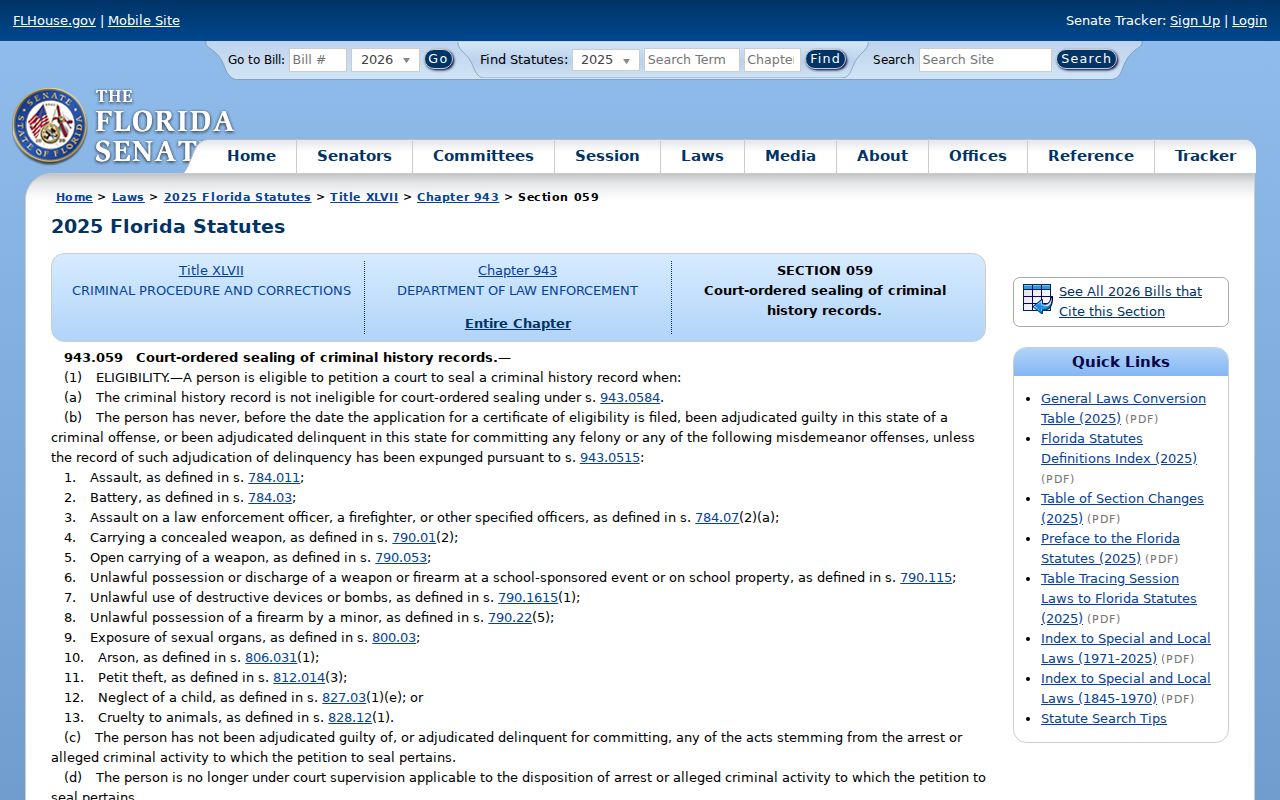Click statute link 790.115
The height and width of the screenshot is (800, 1280).
click(926, 578)
